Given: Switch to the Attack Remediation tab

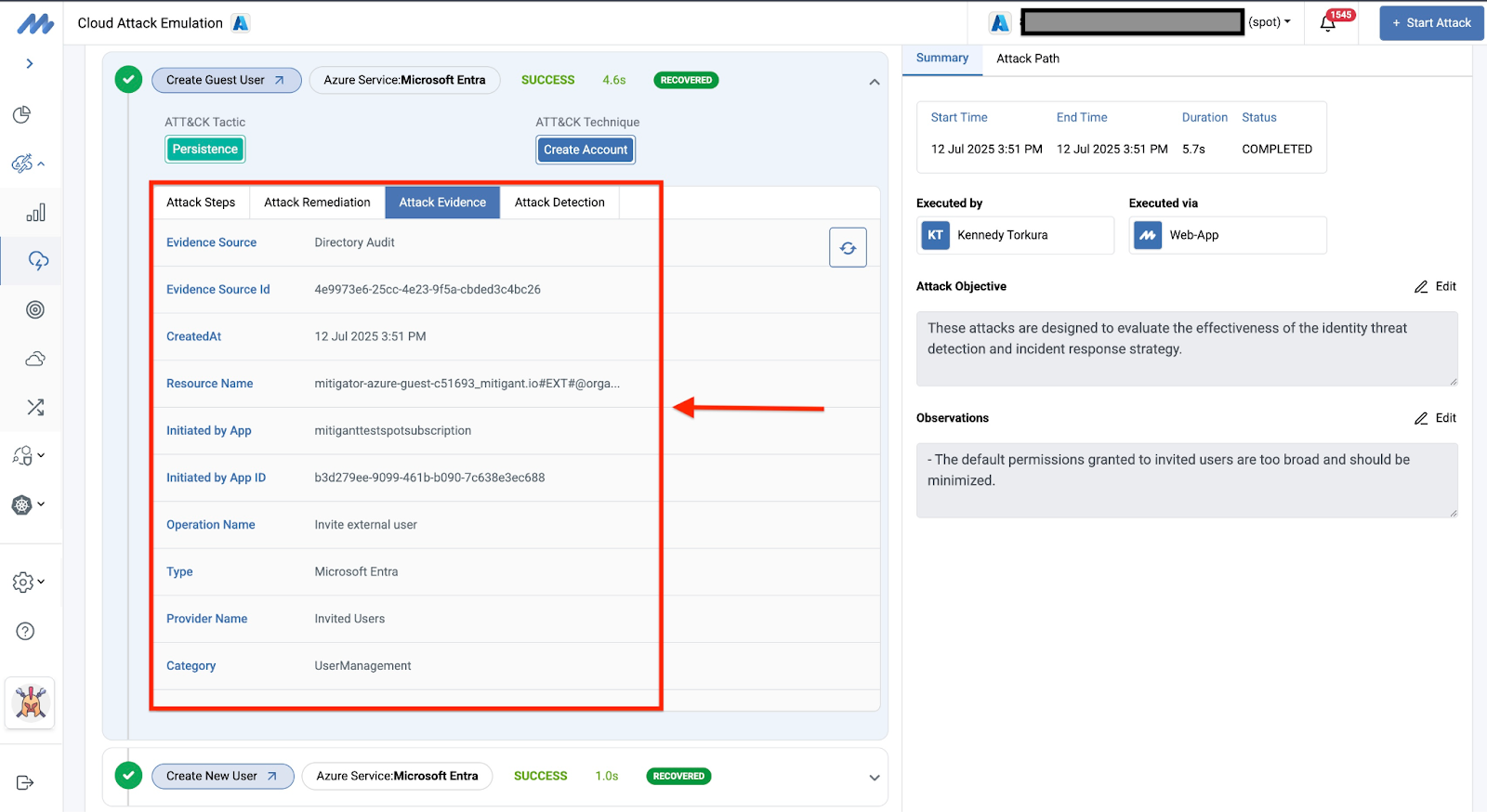Looking at the screenshot, I should click(317, 203).
